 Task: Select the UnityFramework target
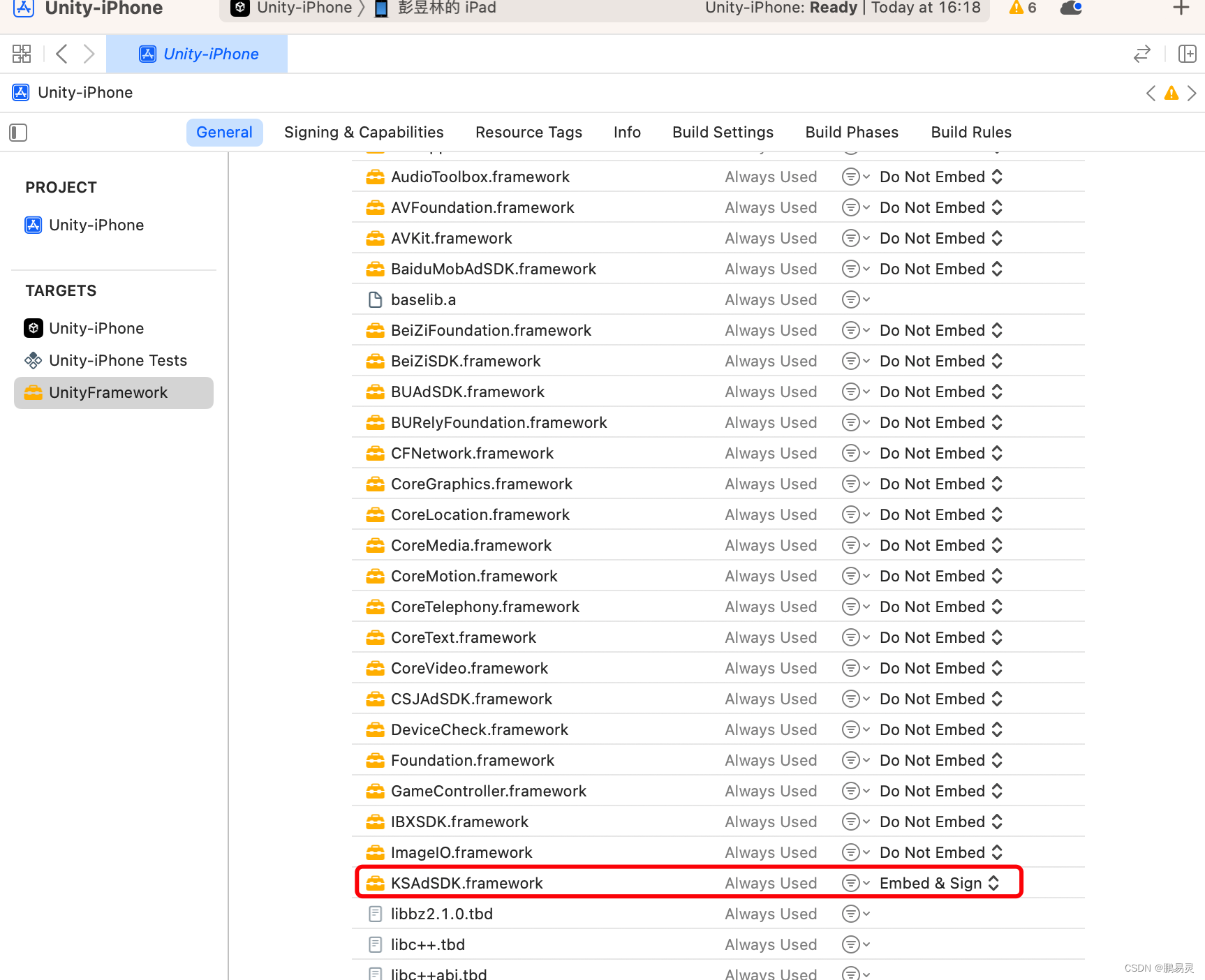tap(114, 392)
